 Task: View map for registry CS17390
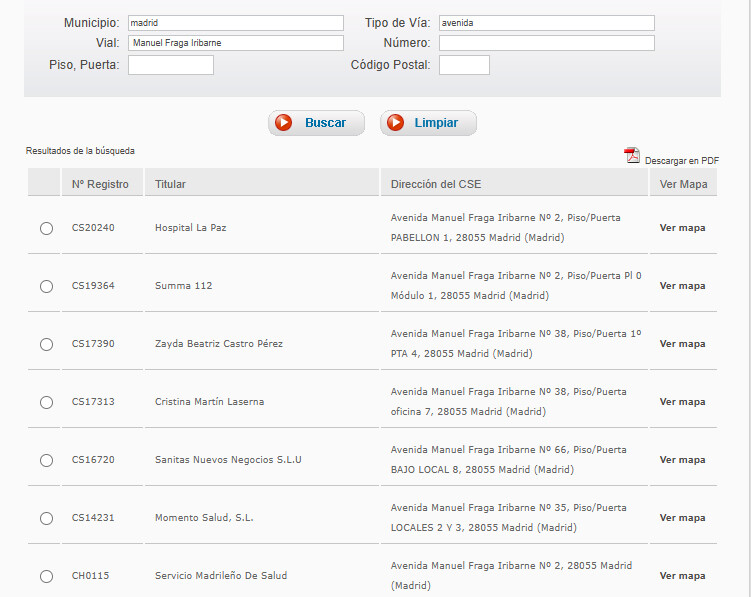682,344
